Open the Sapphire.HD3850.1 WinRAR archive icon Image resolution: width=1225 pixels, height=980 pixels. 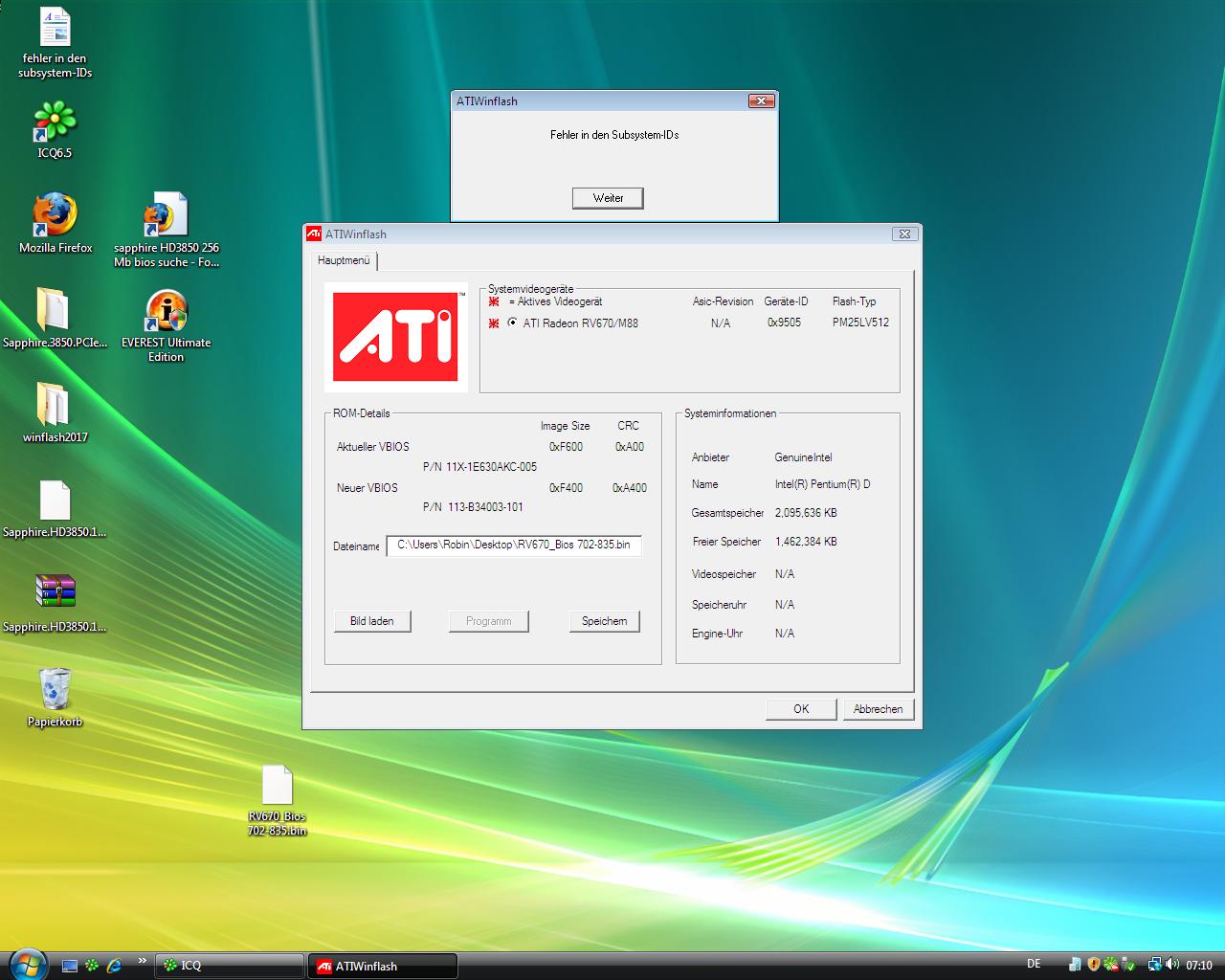(x=55, y=602)
